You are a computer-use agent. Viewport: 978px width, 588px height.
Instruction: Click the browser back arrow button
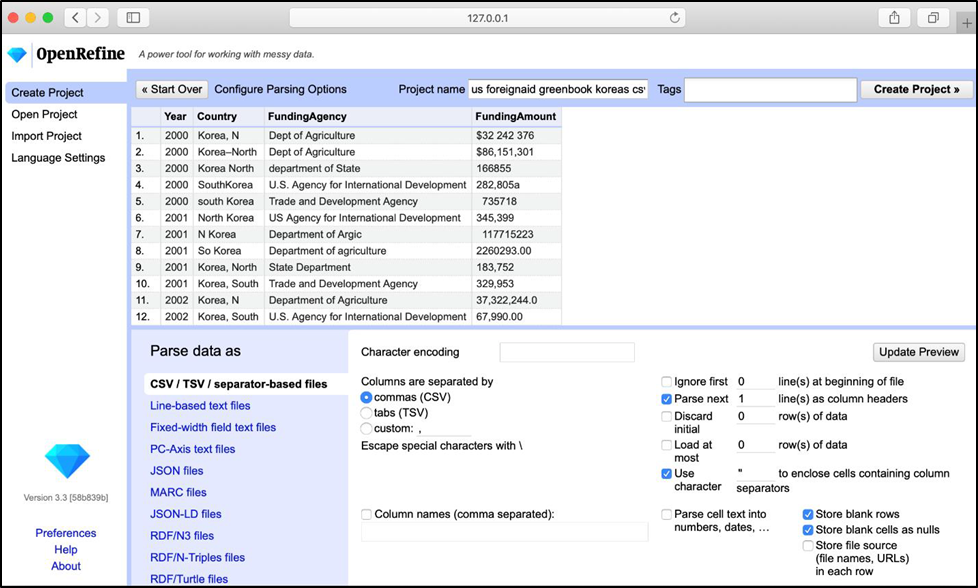click(x=76, y=18)
